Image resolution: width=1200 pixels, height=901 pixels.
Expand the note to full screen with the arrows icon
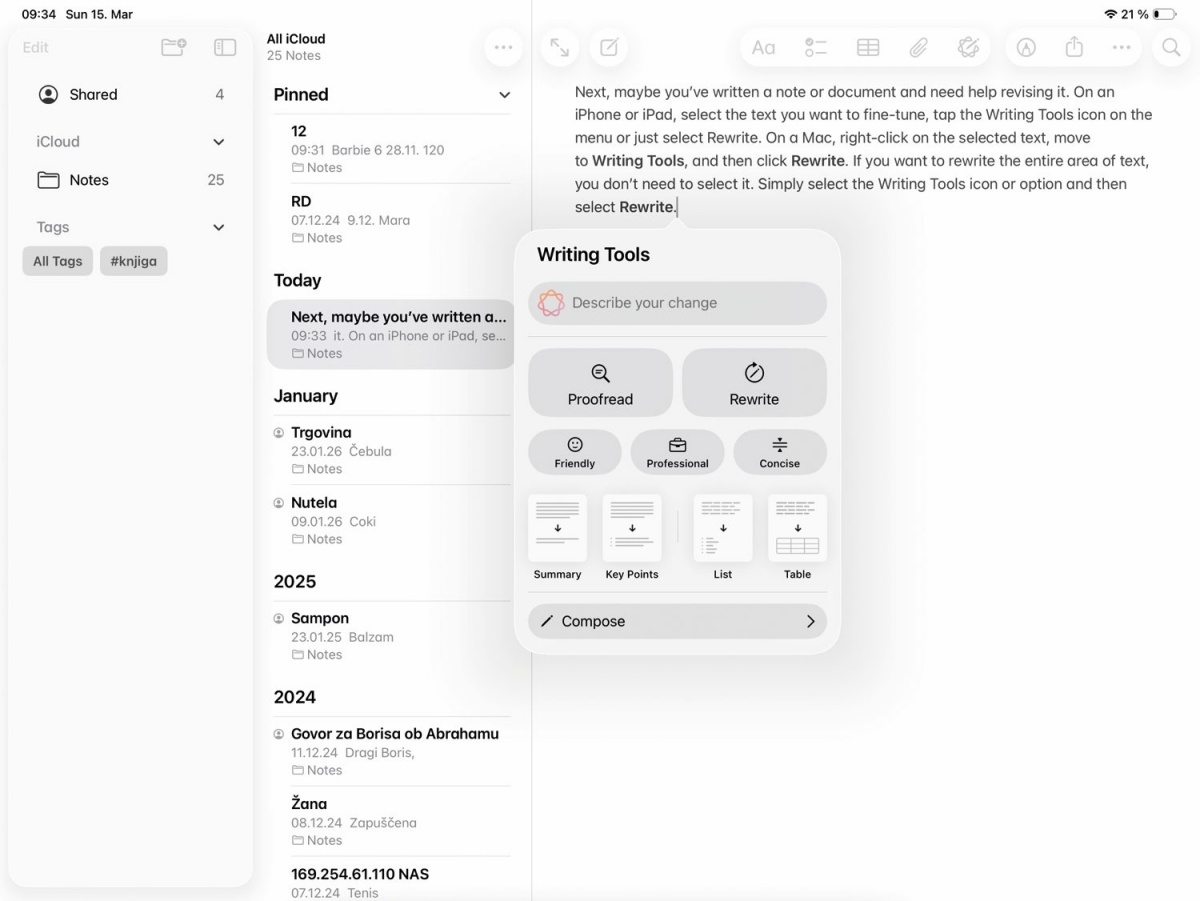pos(560,47)
